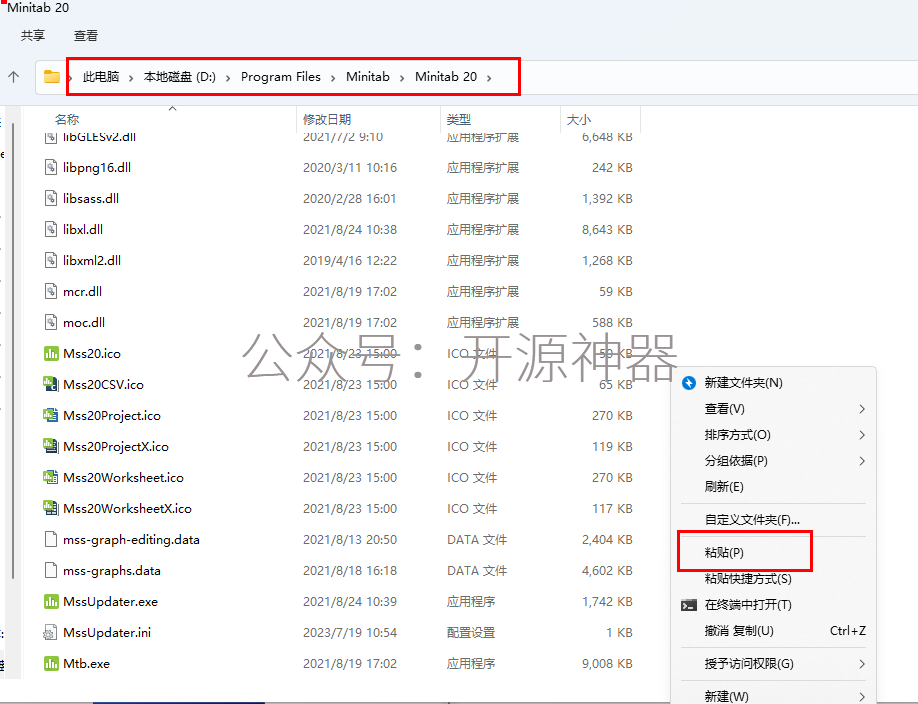Click the Mss20Worksheet.ico file icon
This screenshot has height=704, width=918.
point(51,478)
